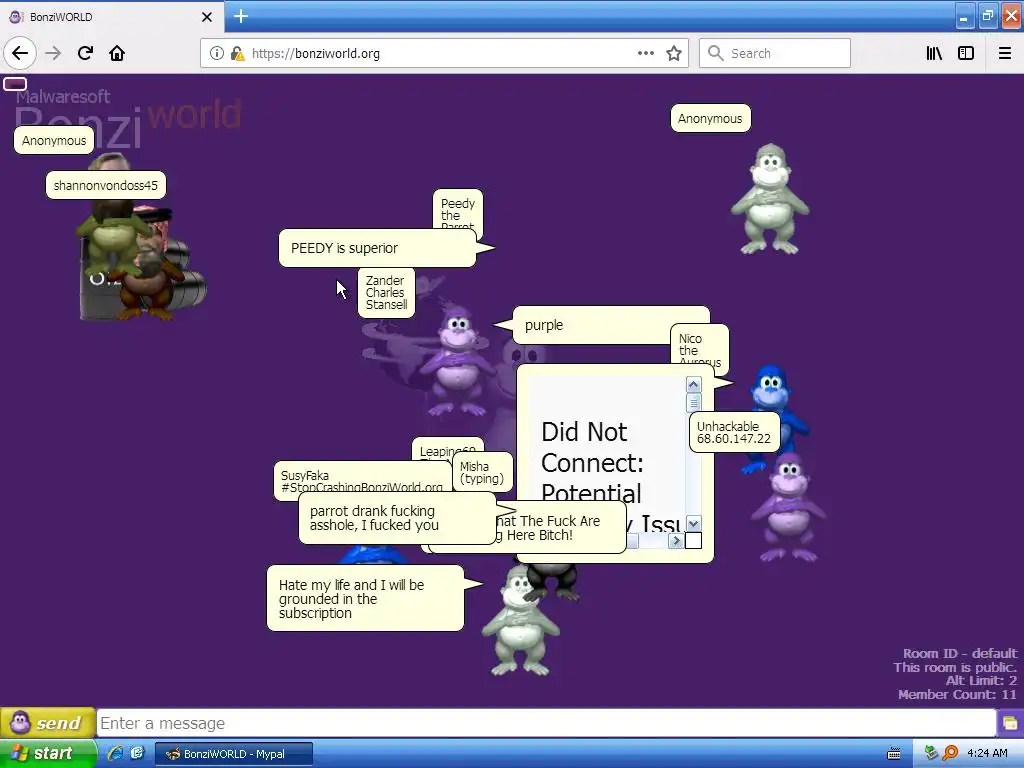Click the "Hate my life" speech bubble
This screenshot has height=768, width=1024.
[x=366, y=598]
